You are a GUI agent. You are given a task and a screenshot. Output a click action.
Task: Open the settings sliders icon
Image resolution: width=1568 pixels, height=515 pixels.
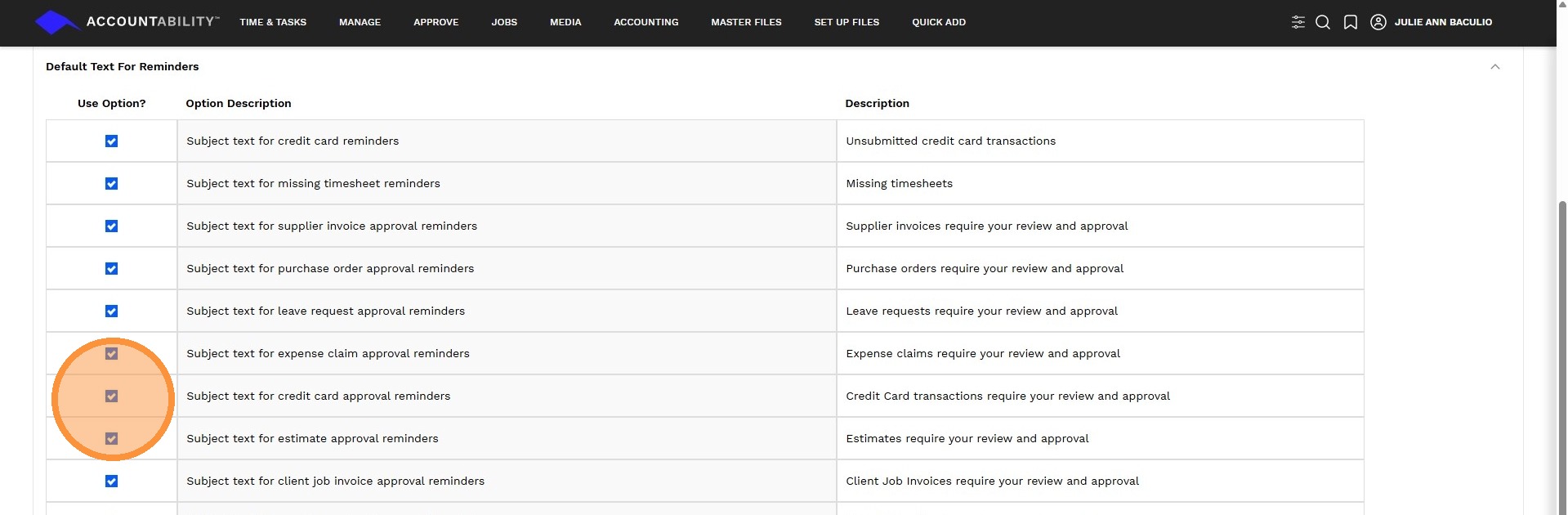1298,22
